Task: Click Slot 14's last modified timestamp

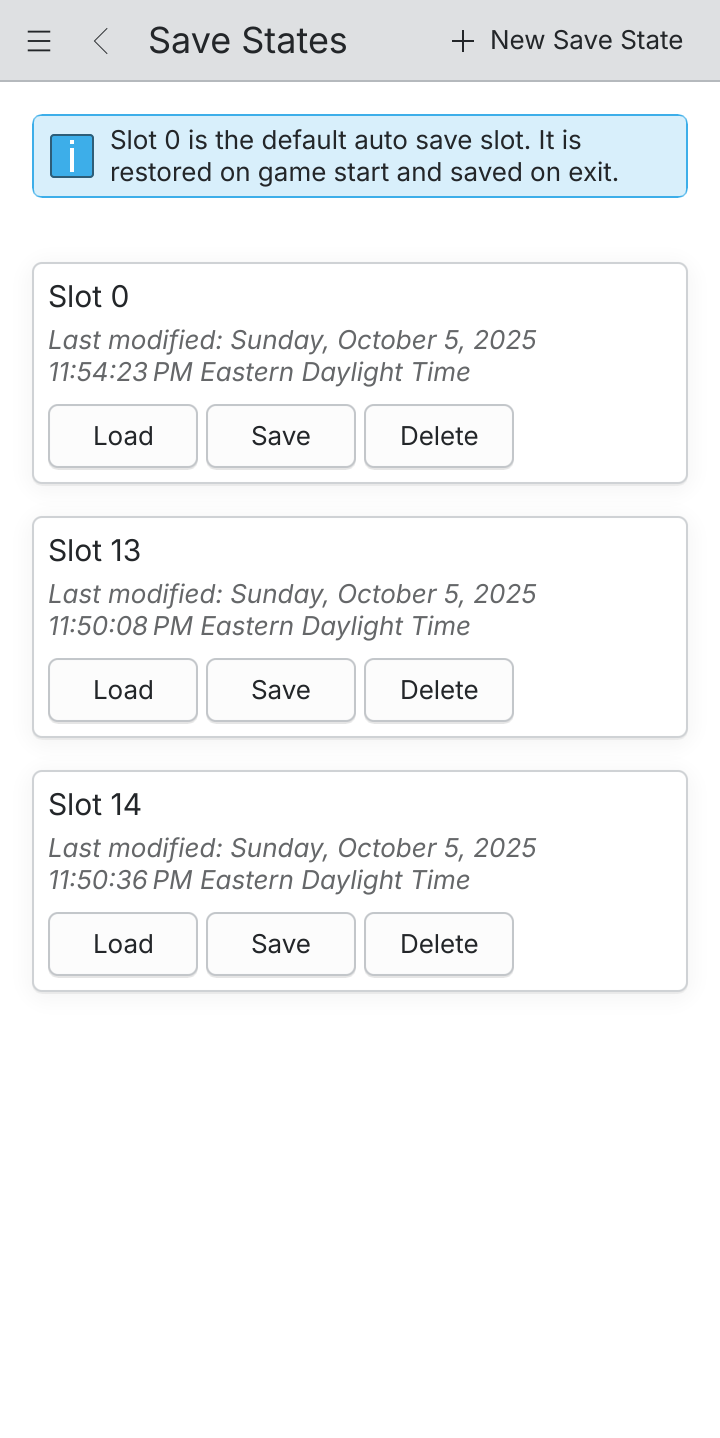Action: pyautogui.click(x=292, y=864)
